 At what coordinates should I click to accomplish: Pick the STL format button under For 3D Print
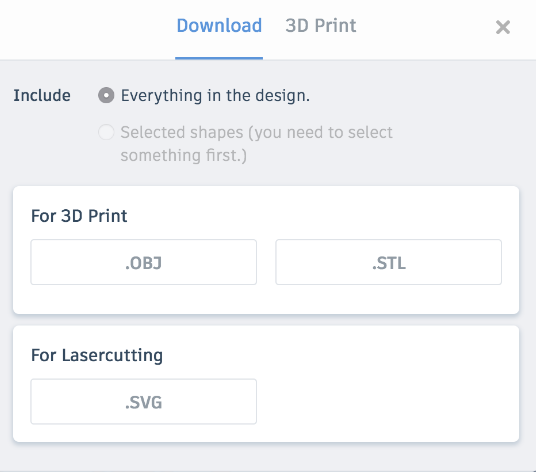pos(389,262)
